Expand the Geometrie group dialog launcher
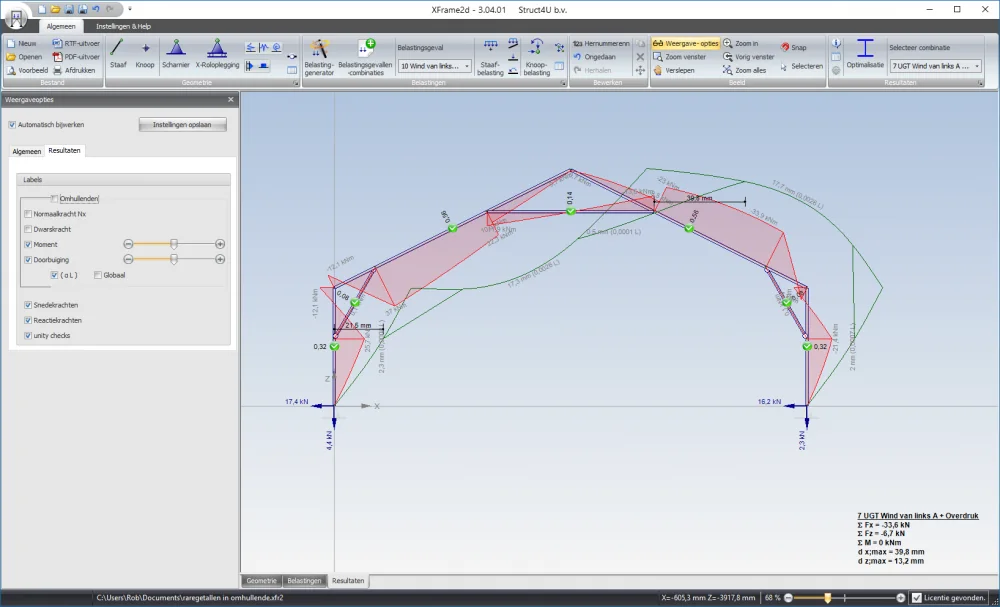 pos(295,84)
